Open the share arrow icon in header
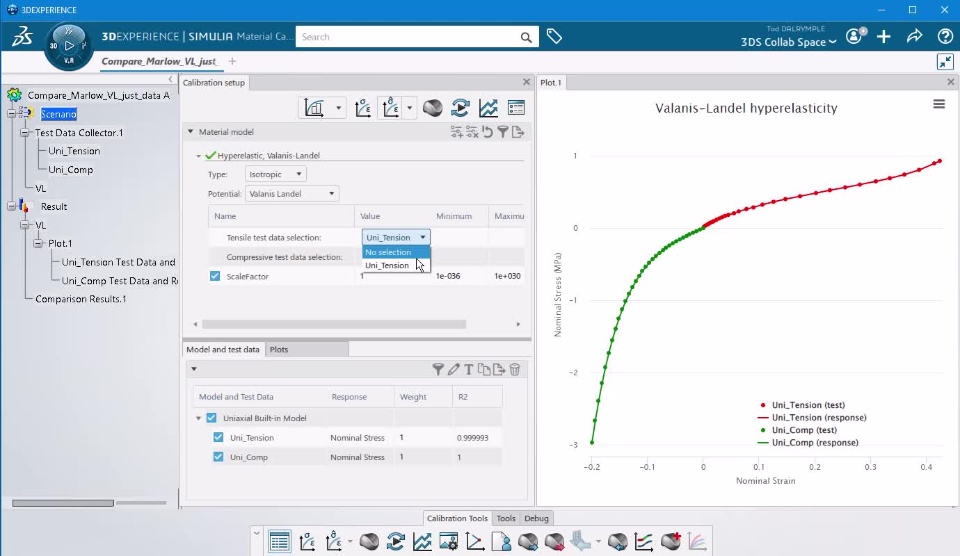The width and height of the screenshot is (960, 556). coord(914,36)
